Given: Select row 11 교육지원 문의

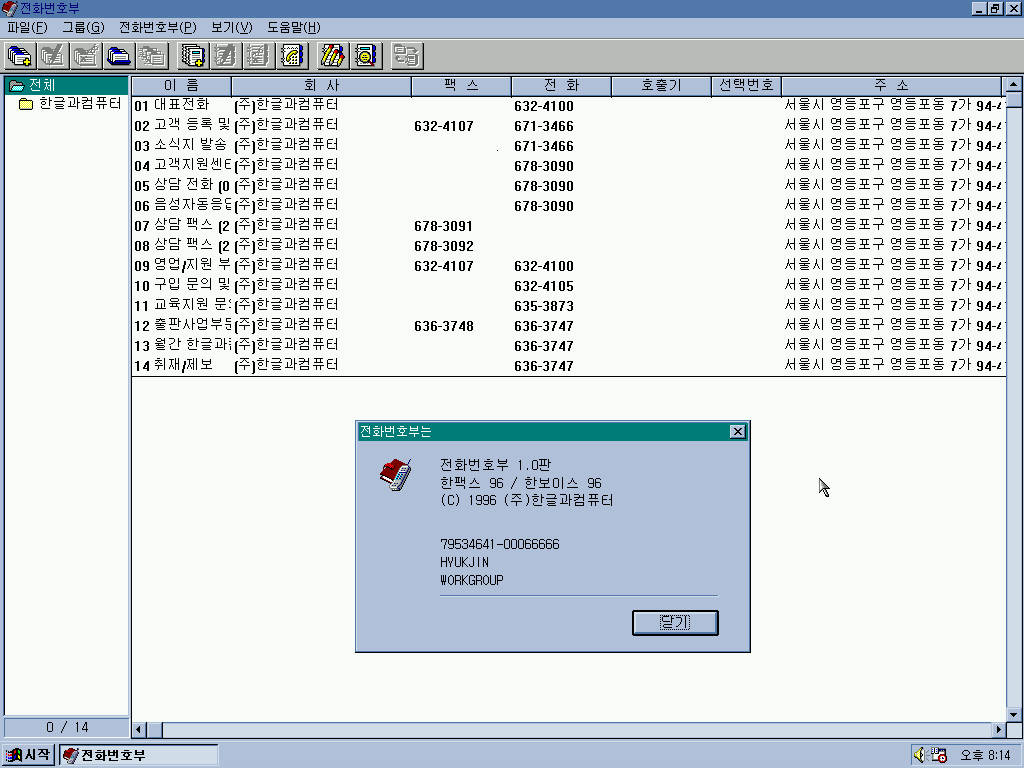Looking at the screenshot, I should [x=568, y=305].
